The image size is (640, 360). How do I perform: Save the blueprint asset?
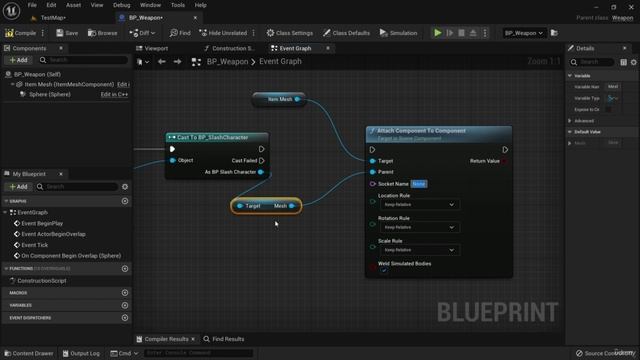(x=67, y=33)
